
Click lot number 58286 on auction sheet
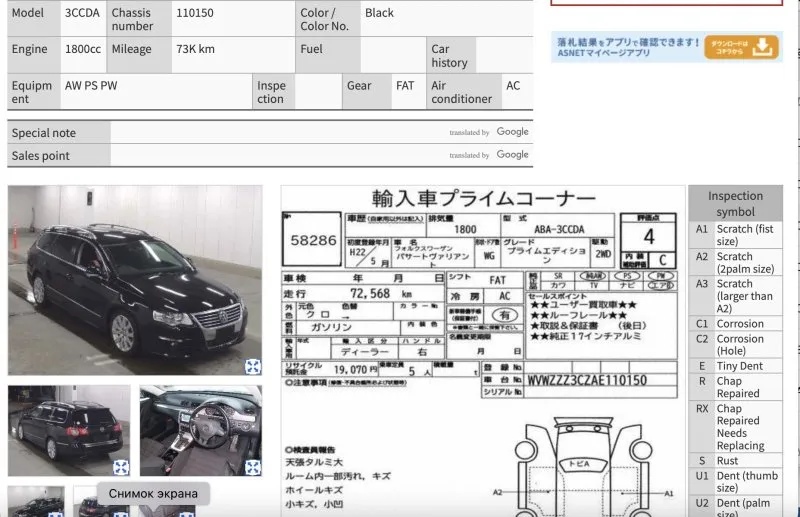pos(313,240)
